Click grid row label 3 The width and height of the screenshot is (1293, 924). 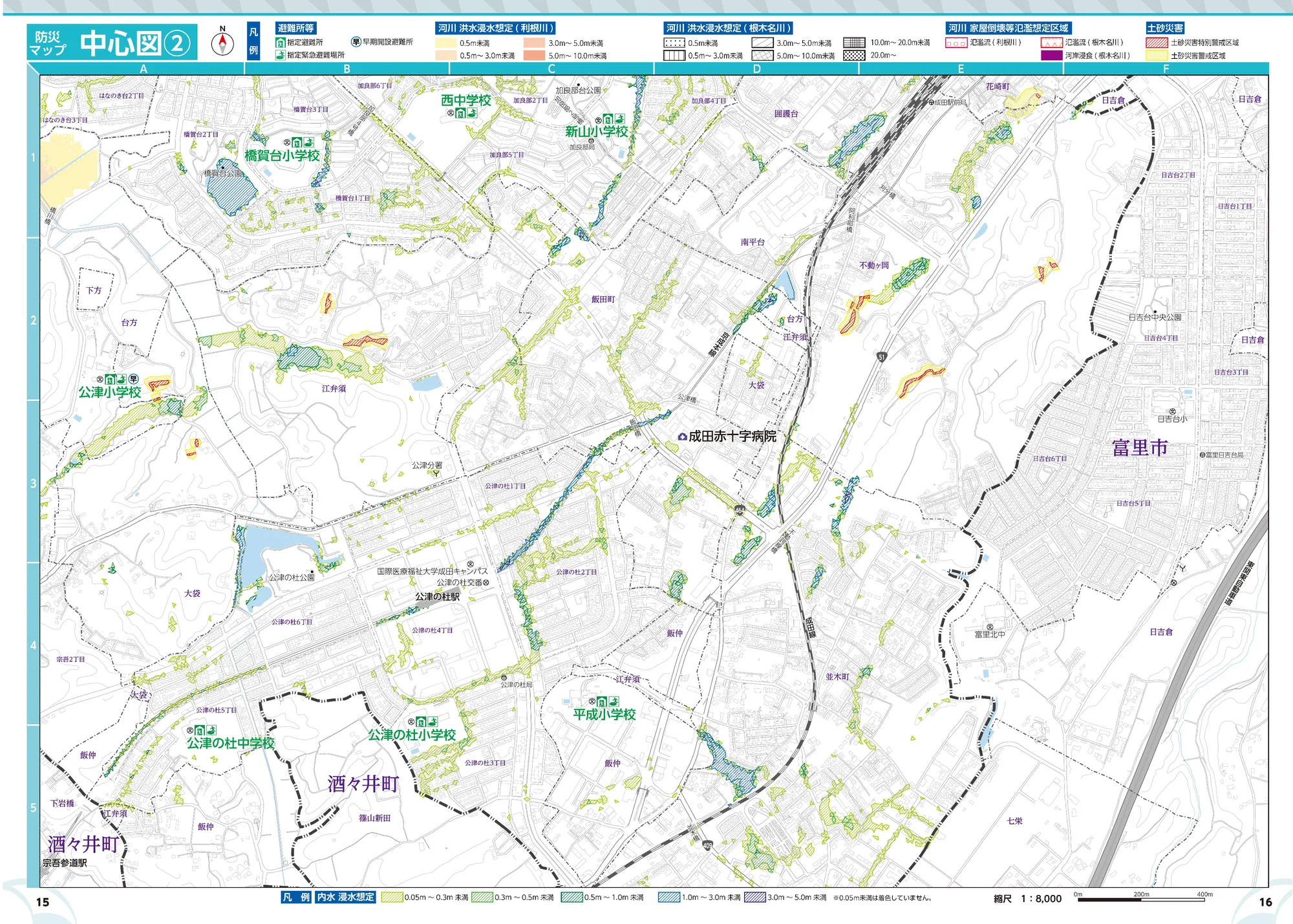34,482
